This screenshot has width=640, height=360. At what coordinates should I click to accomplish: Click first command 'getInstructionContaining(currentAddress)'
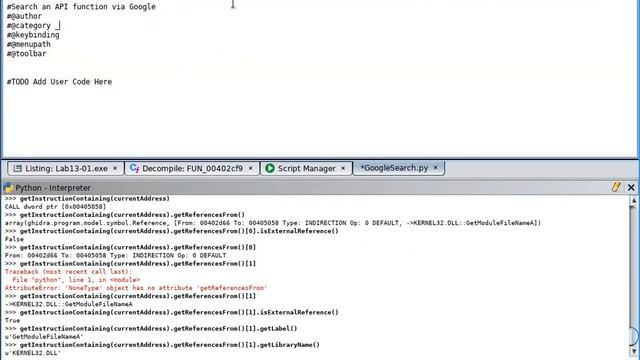point(87,198)
